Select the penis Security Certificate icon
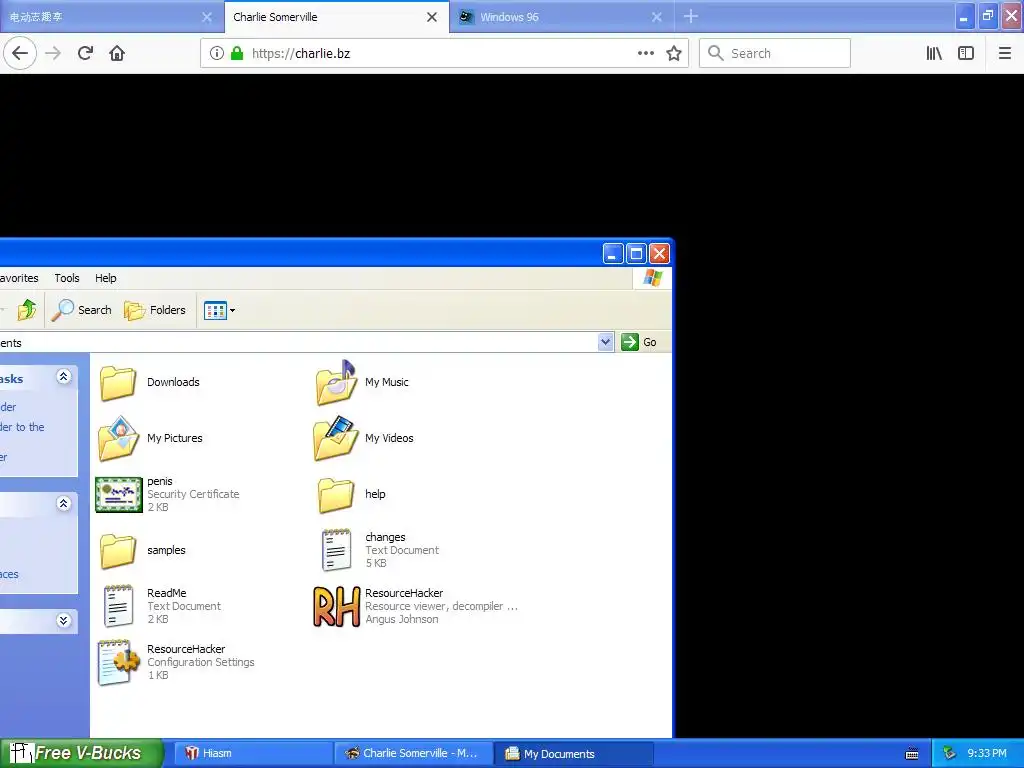 click(118, 494)
